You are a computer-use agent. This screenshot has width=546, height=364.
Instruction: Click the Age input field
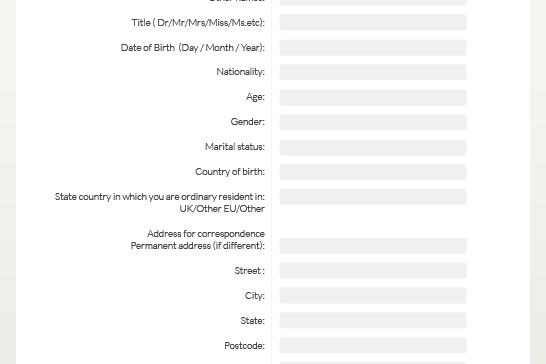(x=373, y=97)
